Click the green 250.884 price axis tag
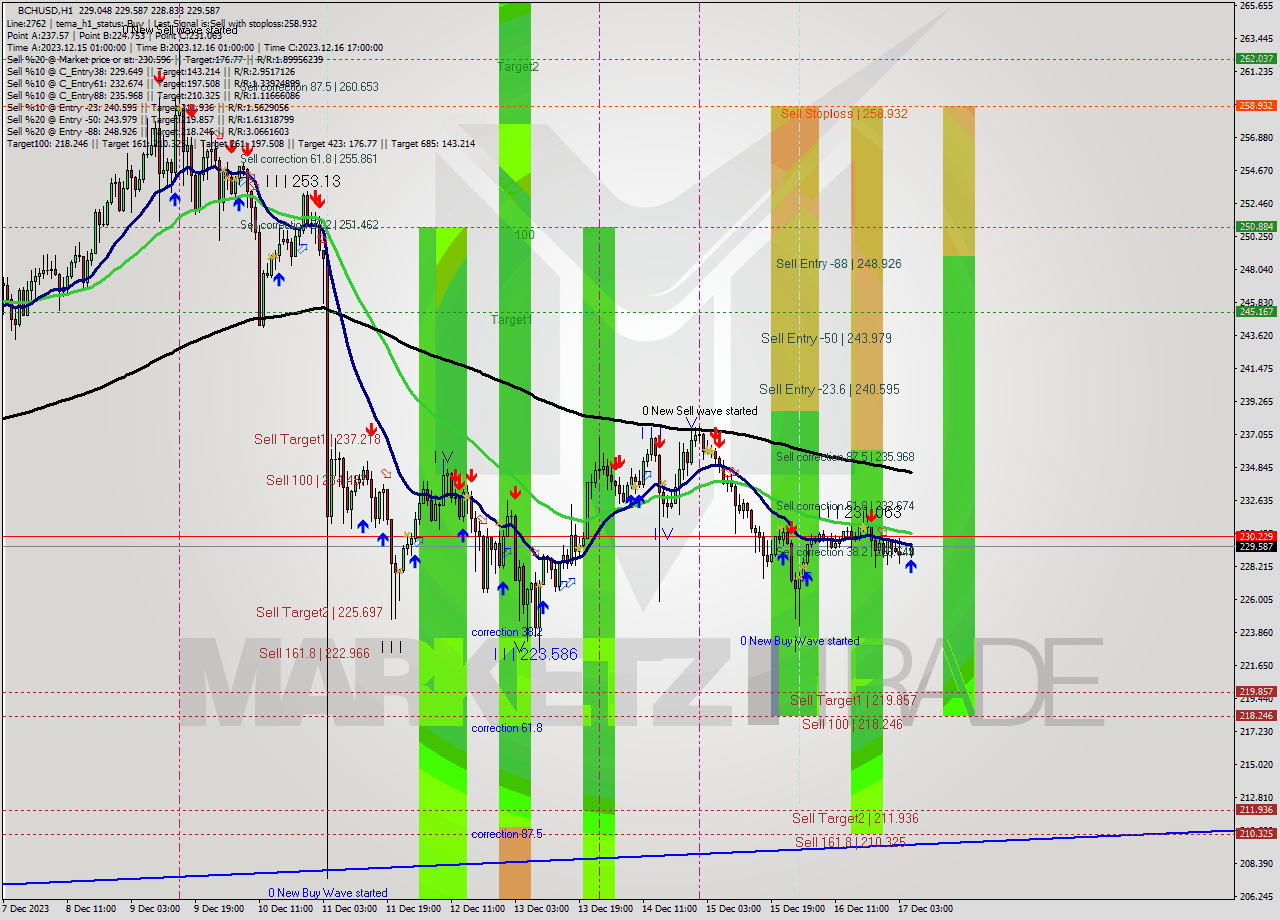Image resolution: width=1280 pixels, height=920 pixels. (x=1256, y=227)
